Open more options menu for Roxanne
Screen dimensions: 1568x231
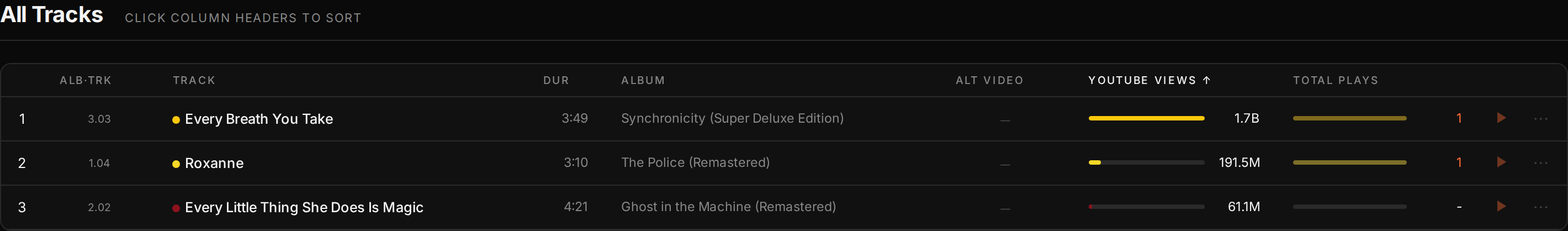(1540, 162)
